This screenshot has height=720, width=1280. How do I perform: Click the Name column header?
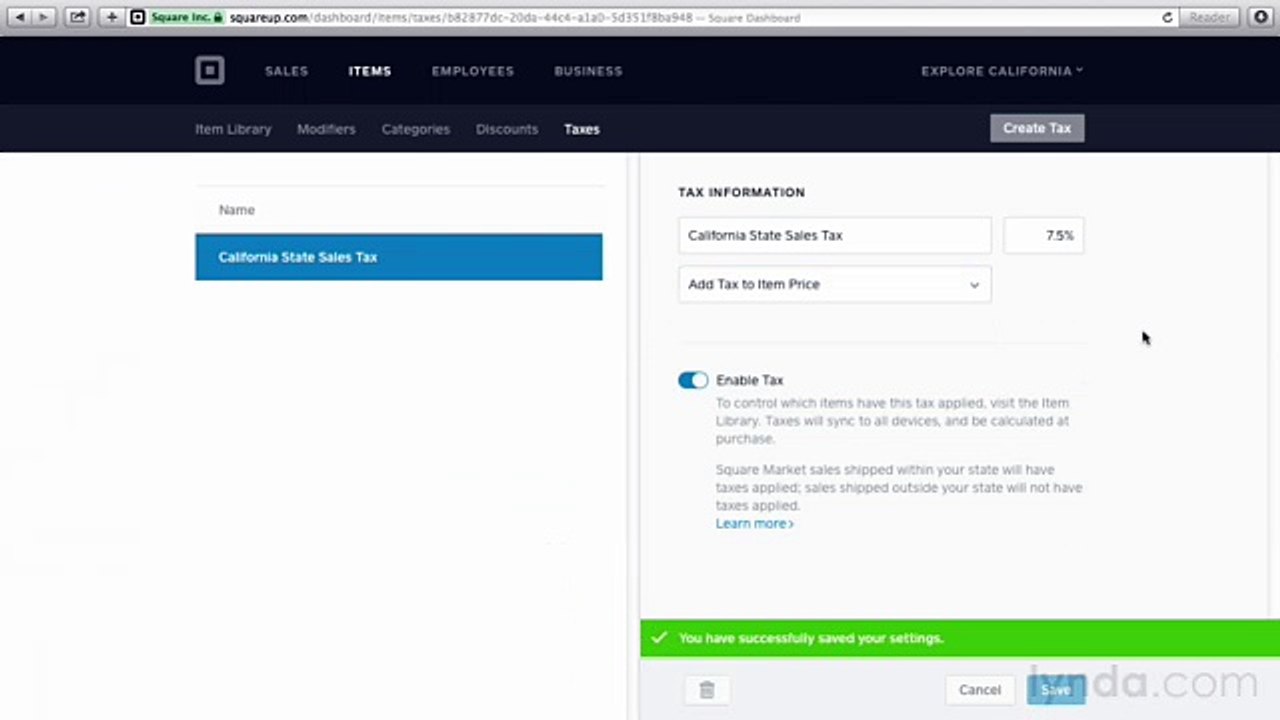pos(237,210)
